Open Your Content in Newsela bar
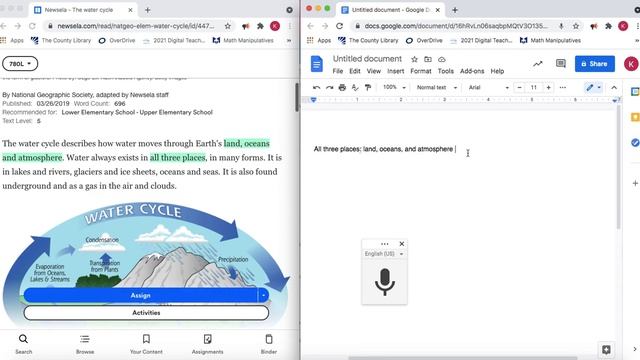Screen dimensions: 640x360 click(146, 344)
